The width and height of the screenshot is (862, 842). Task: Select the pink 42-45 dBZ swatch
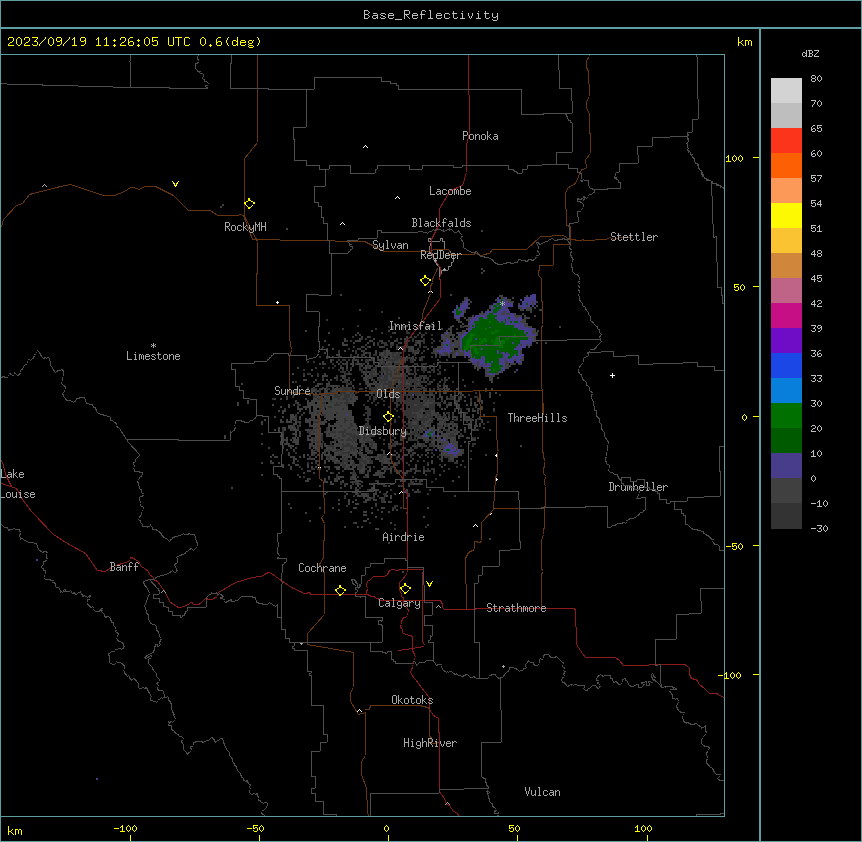[x=786, y=291]
